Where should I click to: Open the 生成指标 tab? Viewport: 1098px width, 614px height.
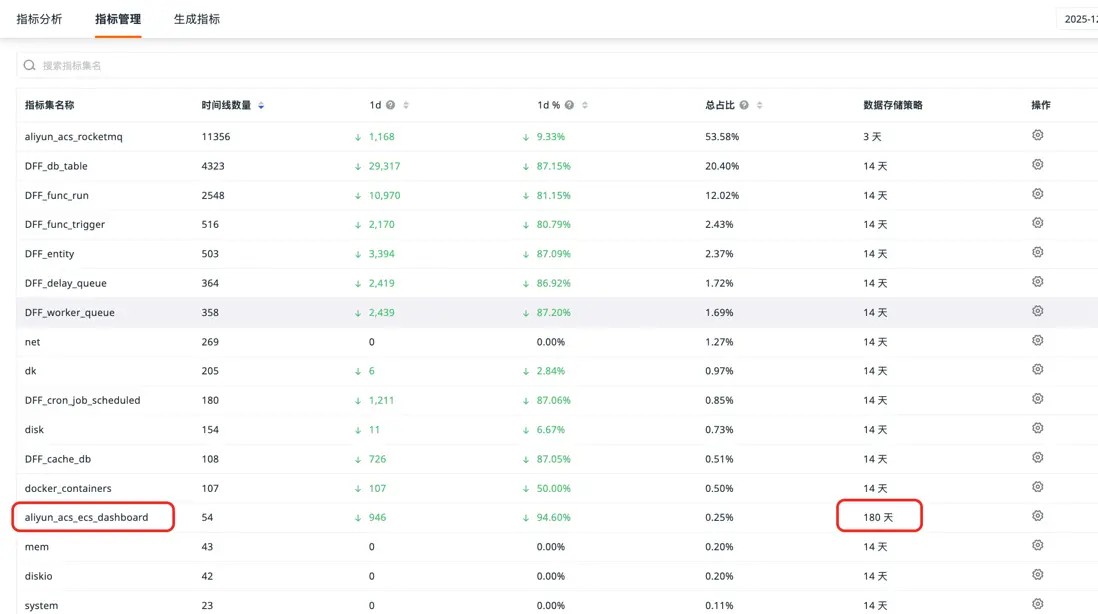197,19
